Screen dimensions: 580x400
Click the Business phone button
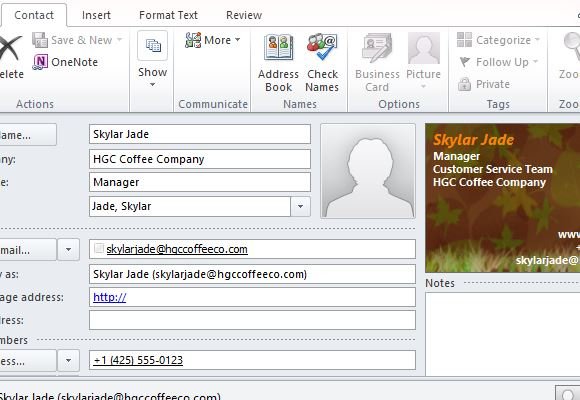(x=28, y=360)
